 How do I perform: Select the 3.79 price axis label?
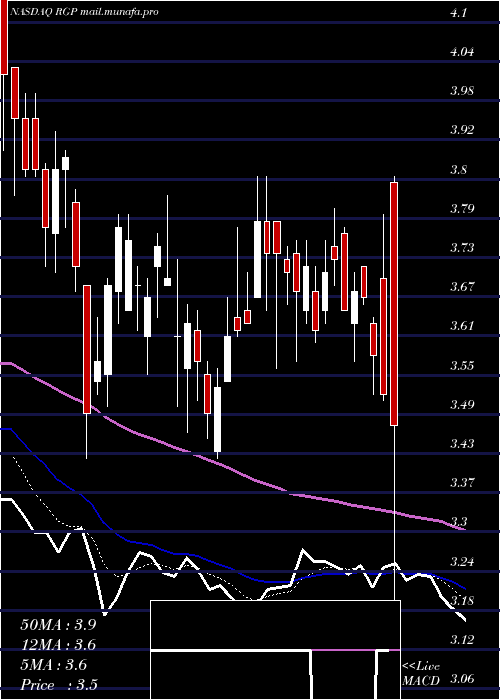pyautogui.click(x=462, y=208)
